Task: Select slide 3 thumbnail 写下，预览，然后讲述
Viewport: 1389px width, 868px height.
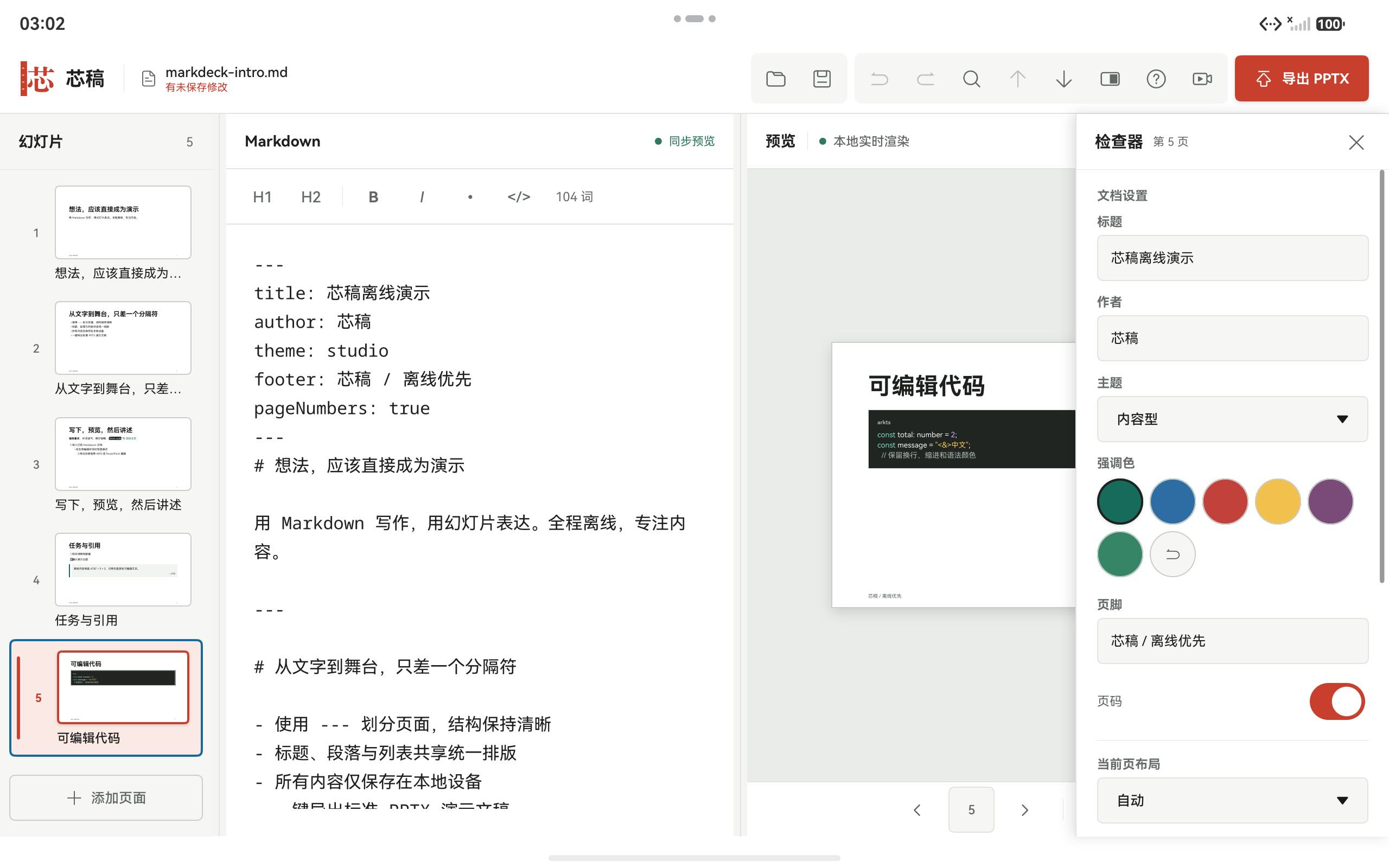Action: click(x=123, y=454)
